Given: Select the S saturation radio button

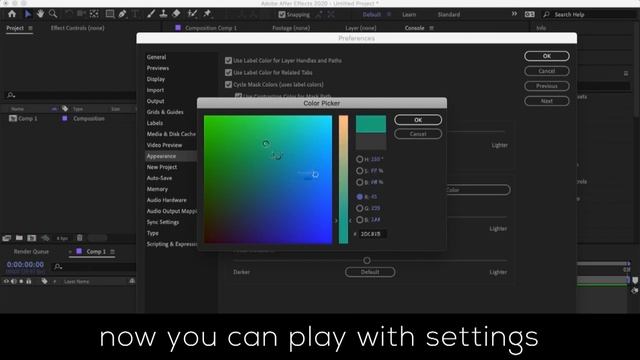Looking at the screenshot, I should point(360,171).
